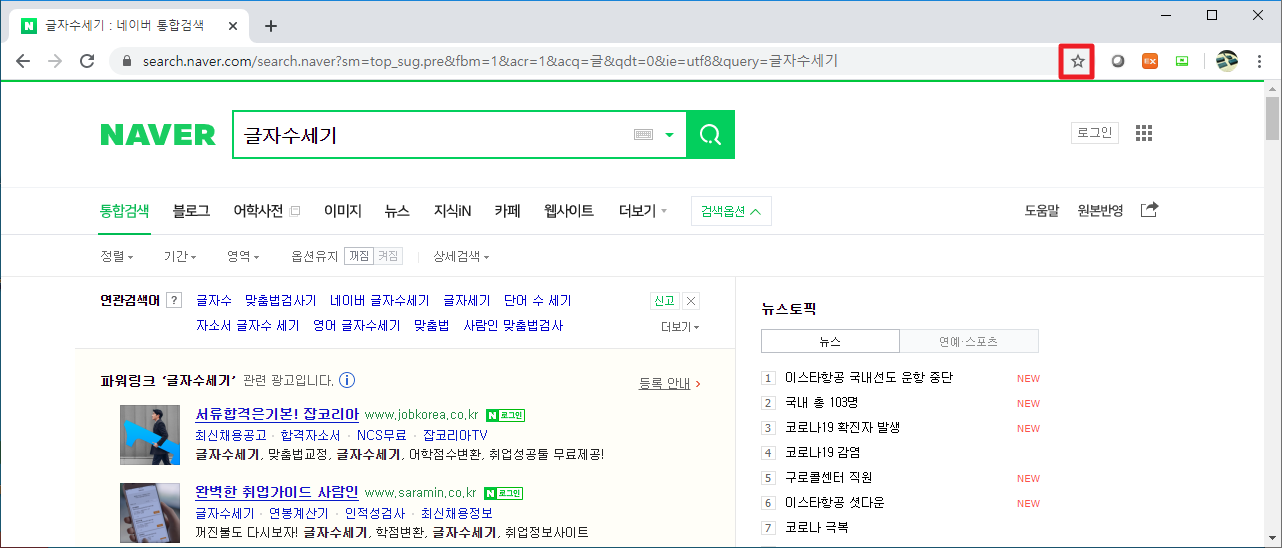Click the bookmark star icon in address bar

click(1078, 61)
